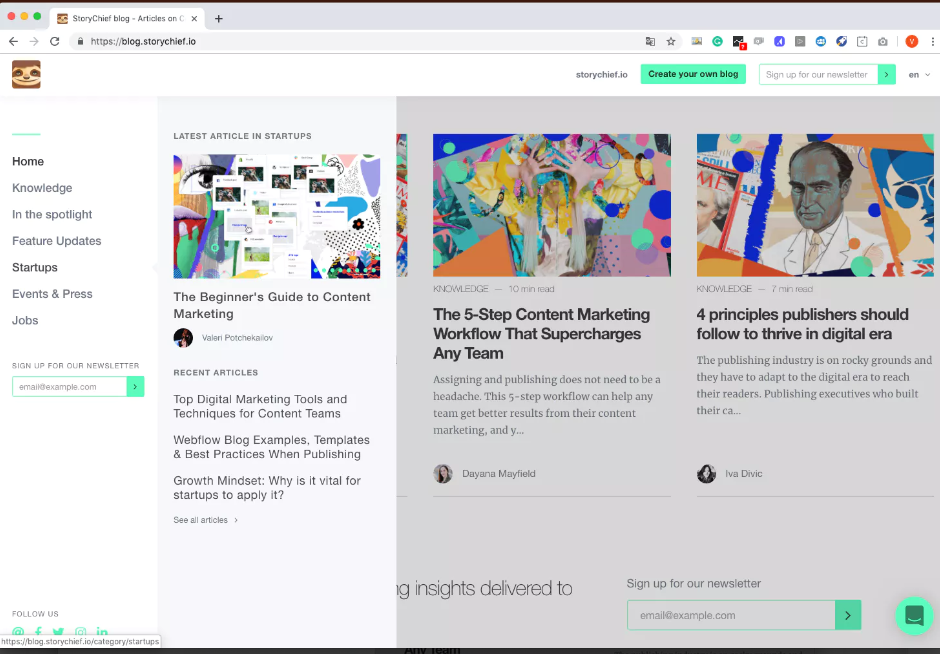This screenshot has width=940, height=654.
Task: Click the blue group extension icon
Action: pos(821,41)
